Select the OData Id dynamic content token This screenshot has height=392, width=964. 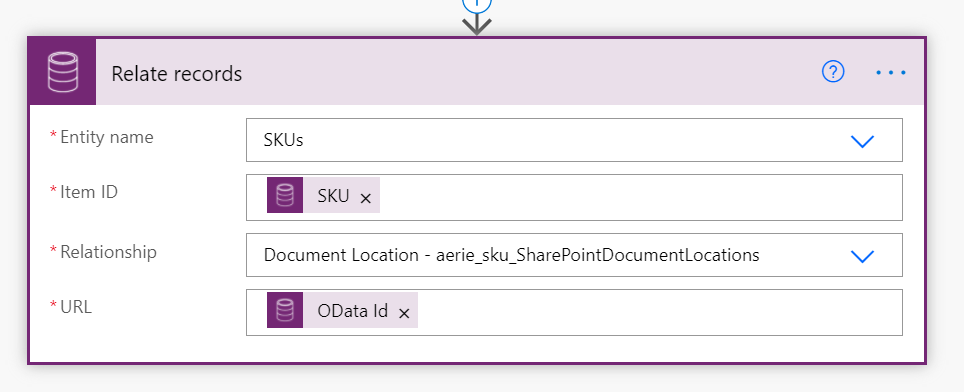342,310
